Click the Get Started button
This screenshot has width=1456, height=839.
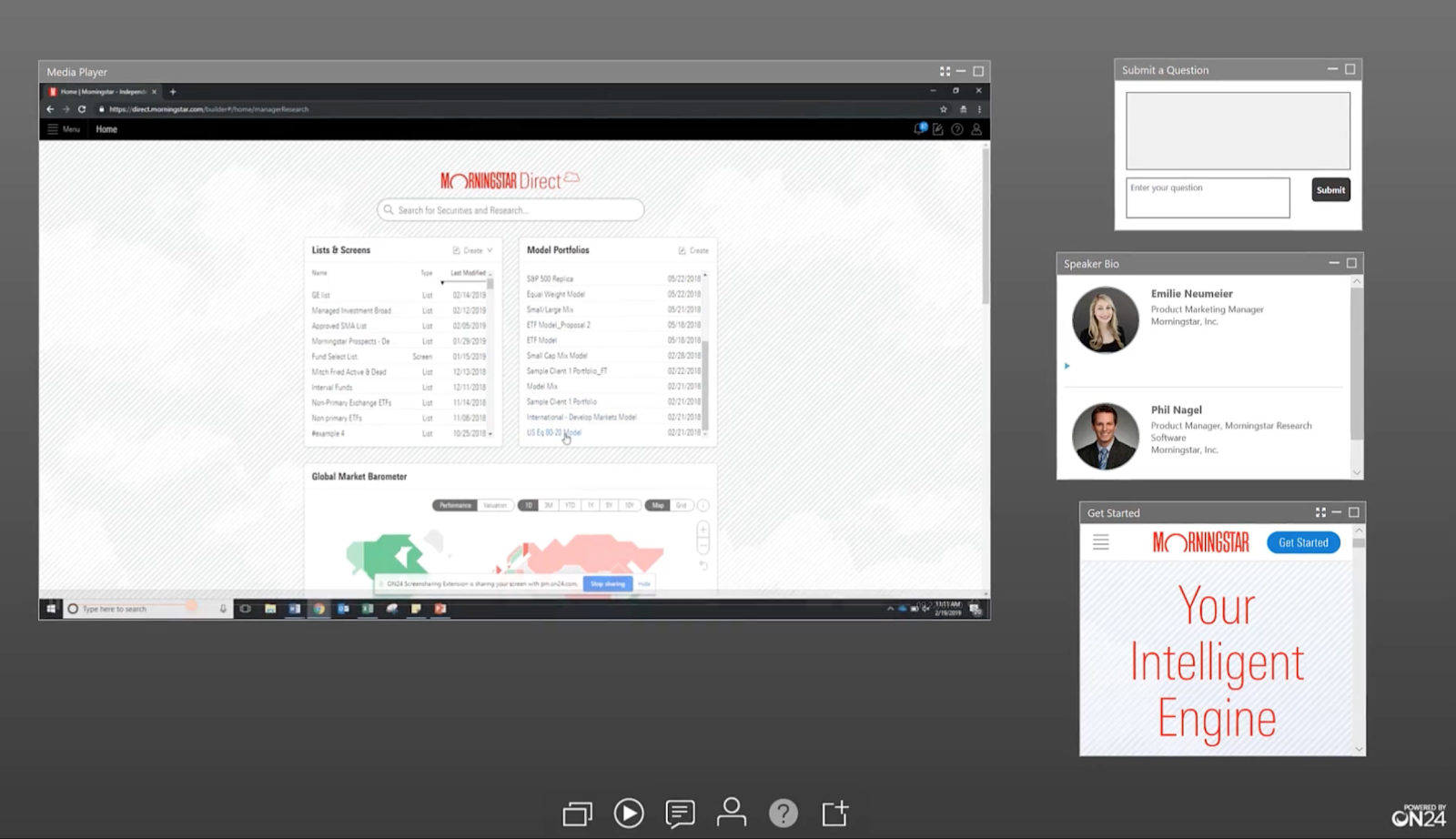point(1303,542)
